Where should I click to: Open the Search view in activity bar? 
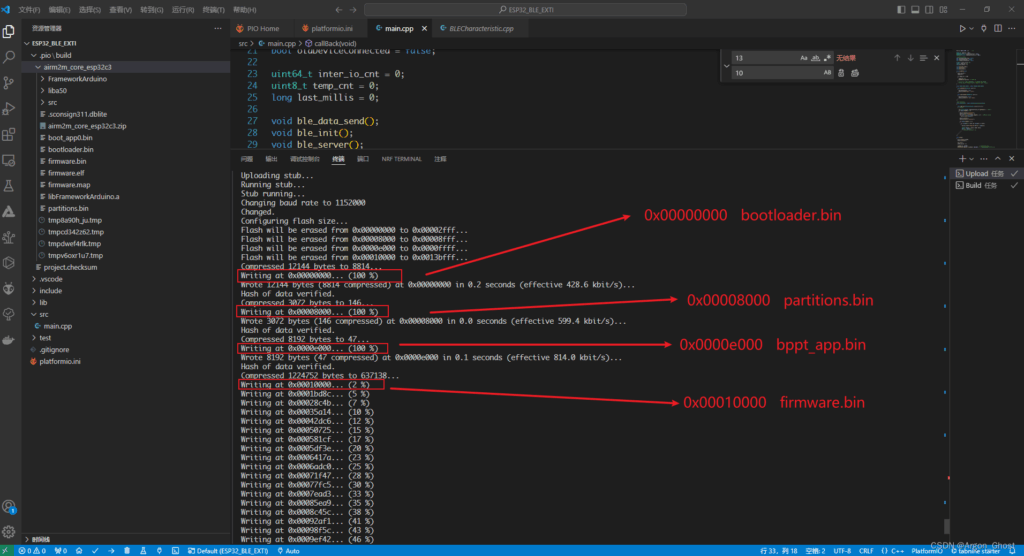(9, 56)
